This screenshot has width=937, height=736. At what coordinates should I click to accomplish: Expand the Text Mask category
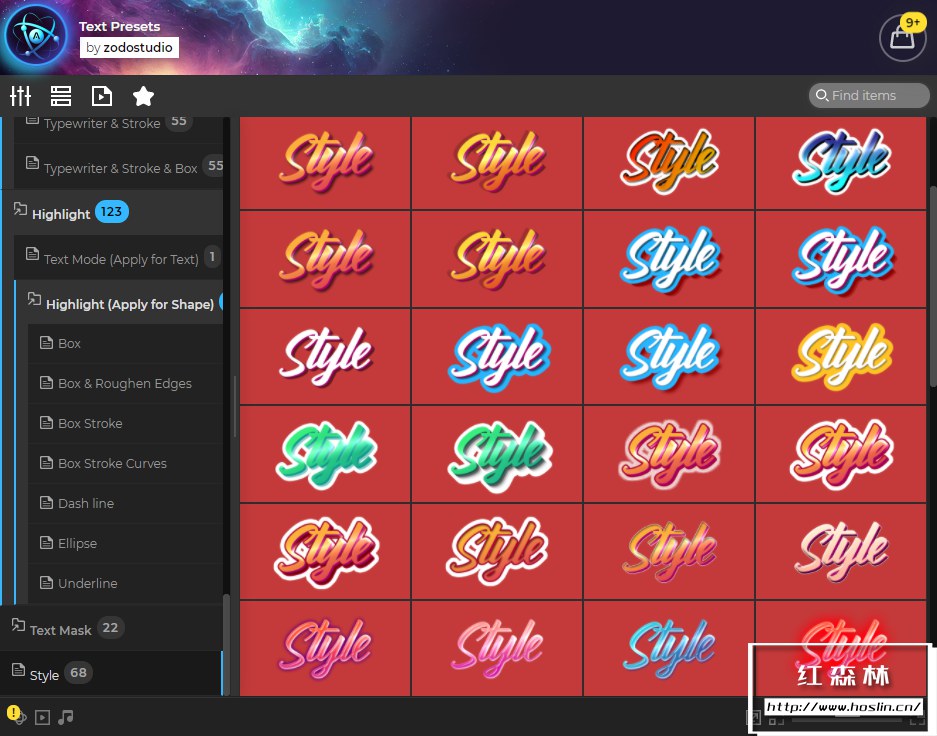pos(111,628)
